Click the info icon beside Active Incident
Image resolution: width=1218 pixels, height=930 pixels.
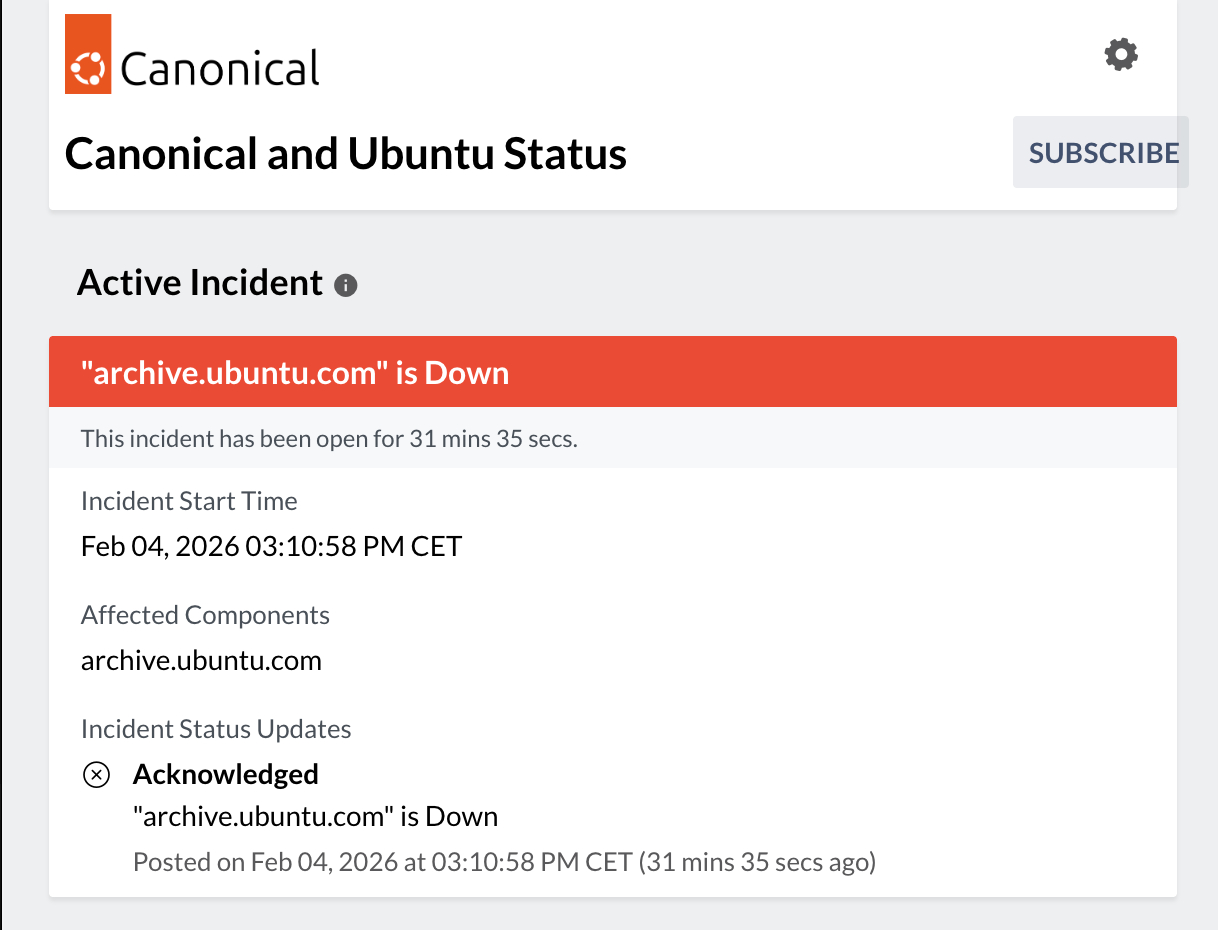pos(346,286)
